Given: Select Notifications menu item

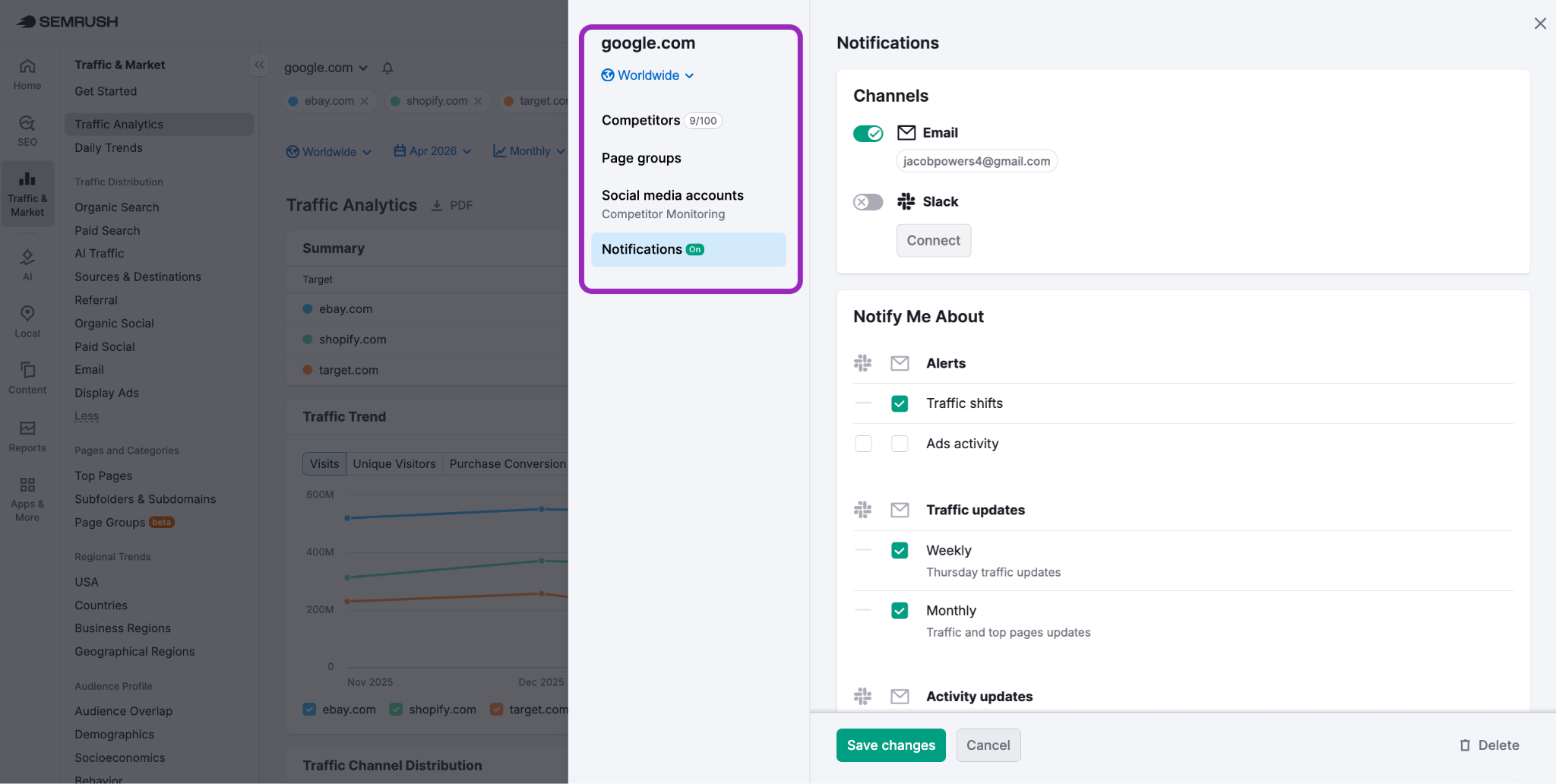Looking at the screenshot, I should (x=688, y=249).
